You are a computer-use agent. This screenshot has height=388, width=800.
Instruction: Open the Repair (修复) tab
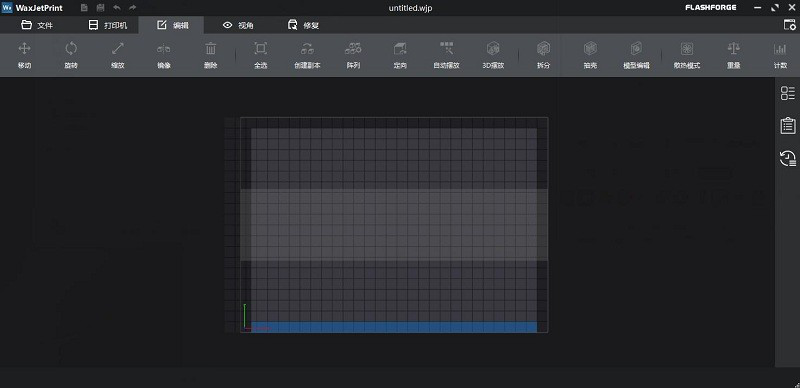pos(304,25)
